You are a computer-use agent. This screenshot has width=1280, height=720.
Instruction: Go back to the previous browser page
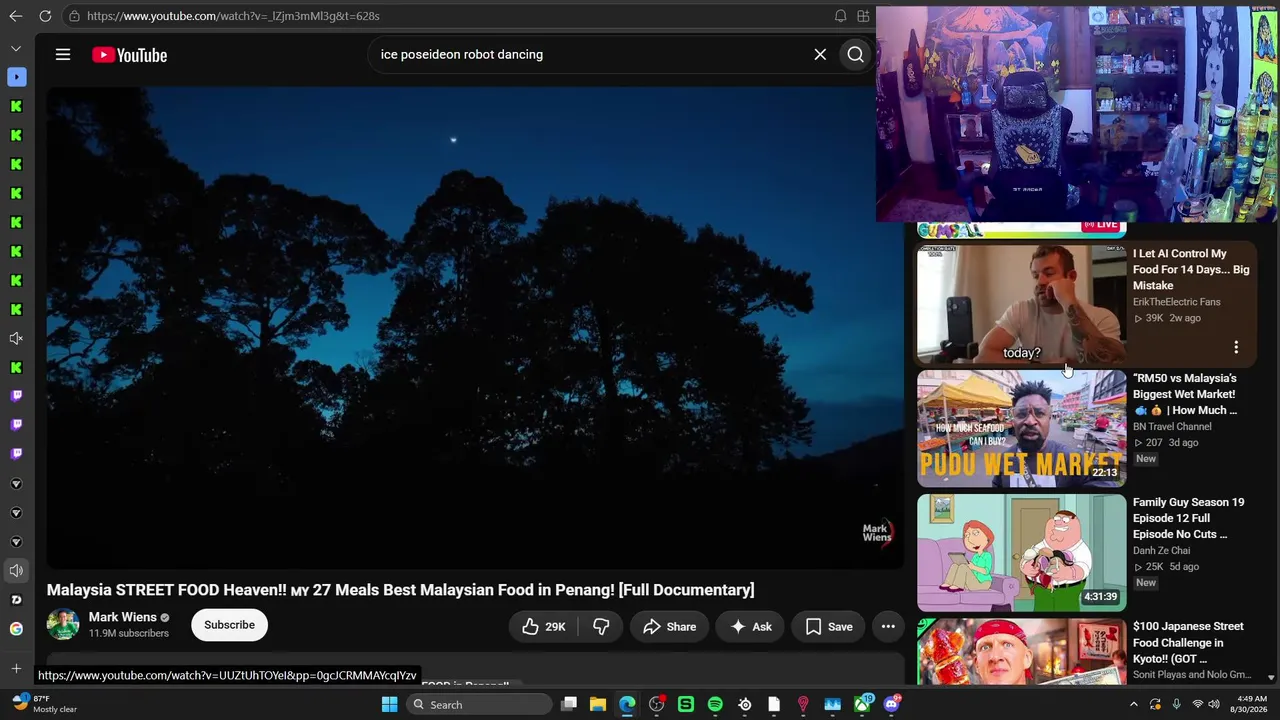click(x=15, y=16)
